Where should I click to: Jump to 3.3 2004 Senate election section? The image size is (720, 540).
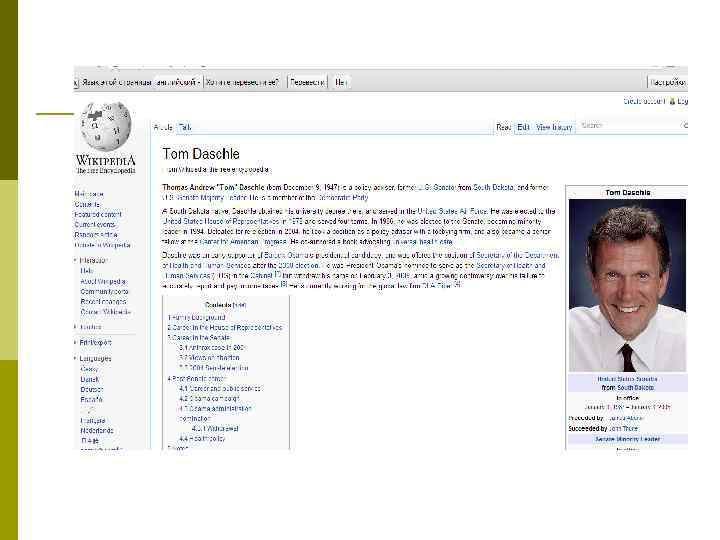coord(214,368)
